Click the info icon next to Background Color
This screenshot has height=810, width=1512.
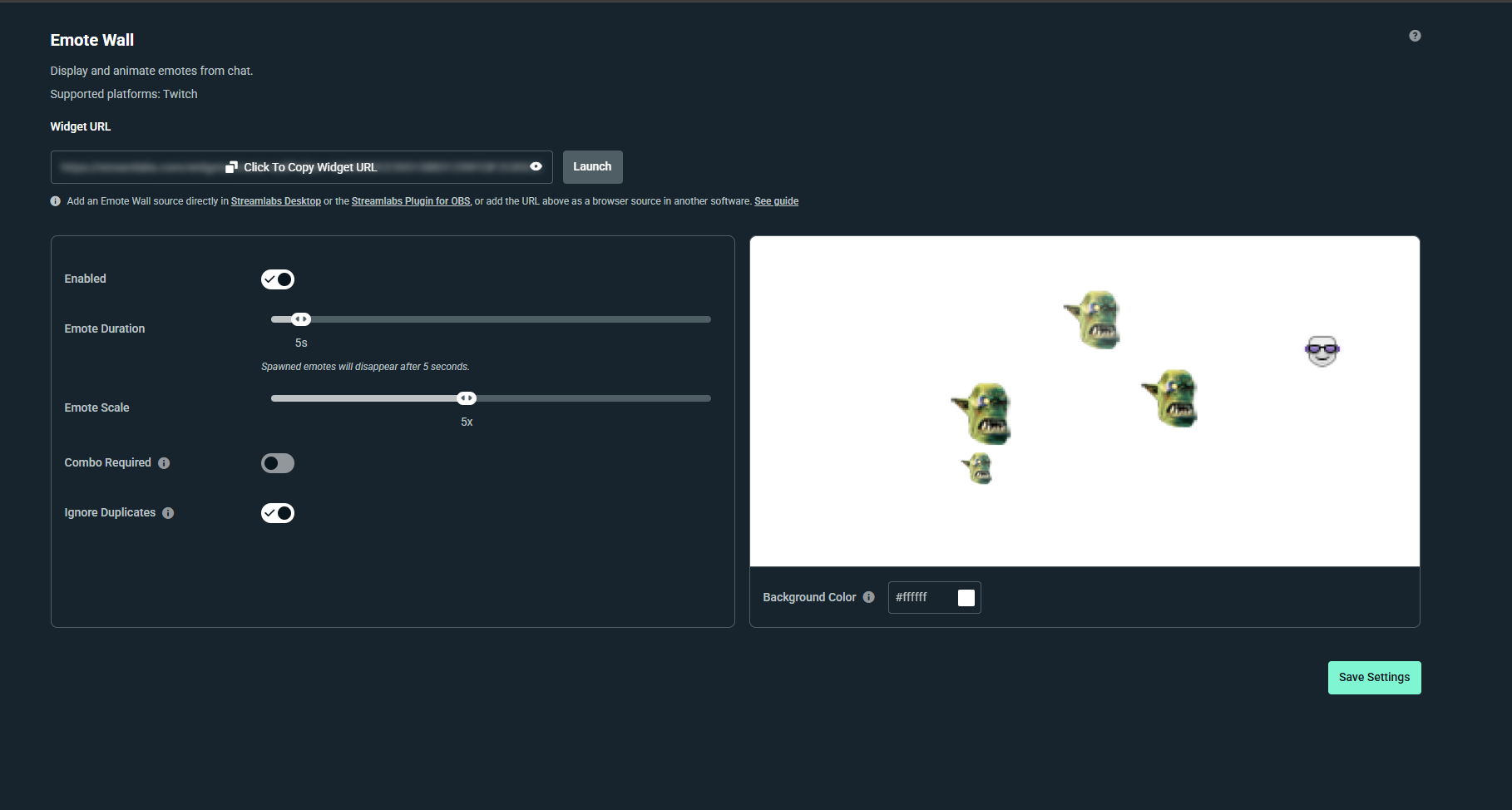868,597
